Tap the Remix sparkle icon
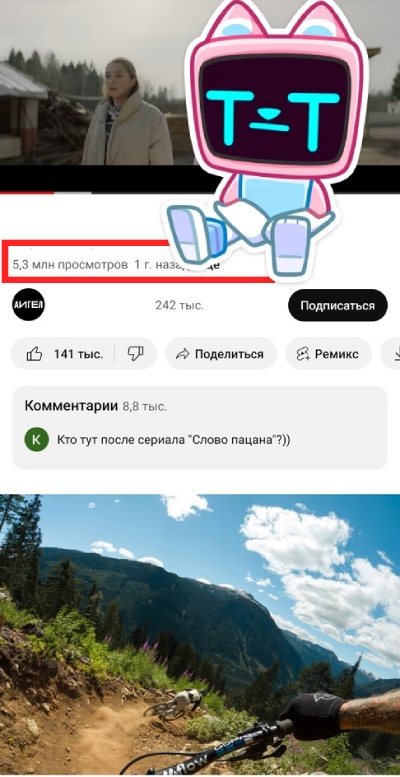The width and height of the screenshot is (400, 777). pos(303,354)
